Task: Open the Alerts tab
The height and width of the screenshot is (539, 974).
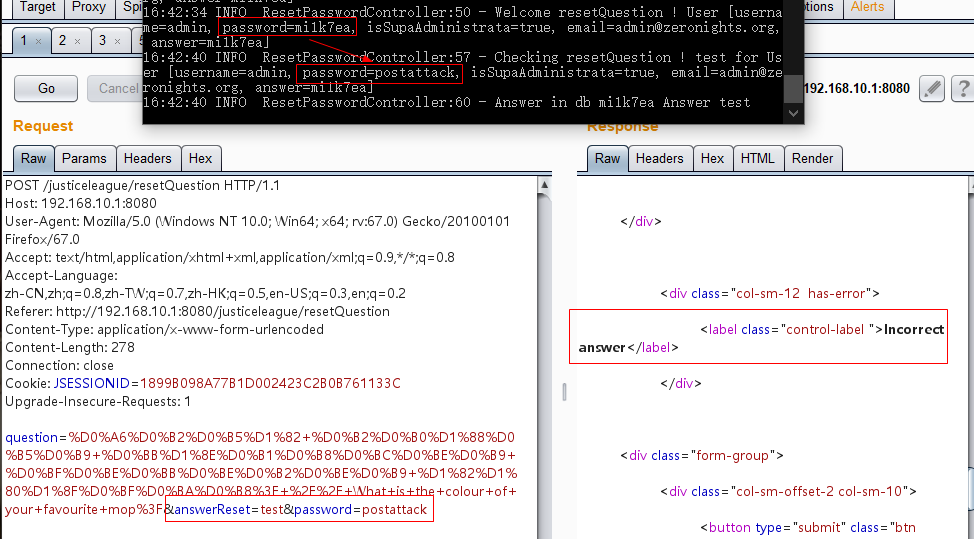Action: [867, 7]
